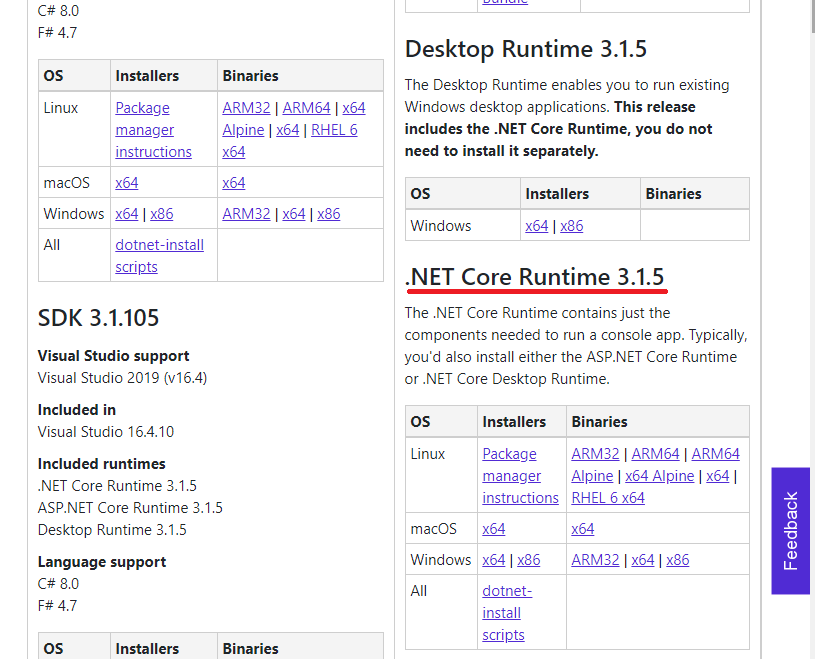
Task: Download Linux ARM32 binary under .NET Core Runtime 3.1.5
Action: click(595, 454)
